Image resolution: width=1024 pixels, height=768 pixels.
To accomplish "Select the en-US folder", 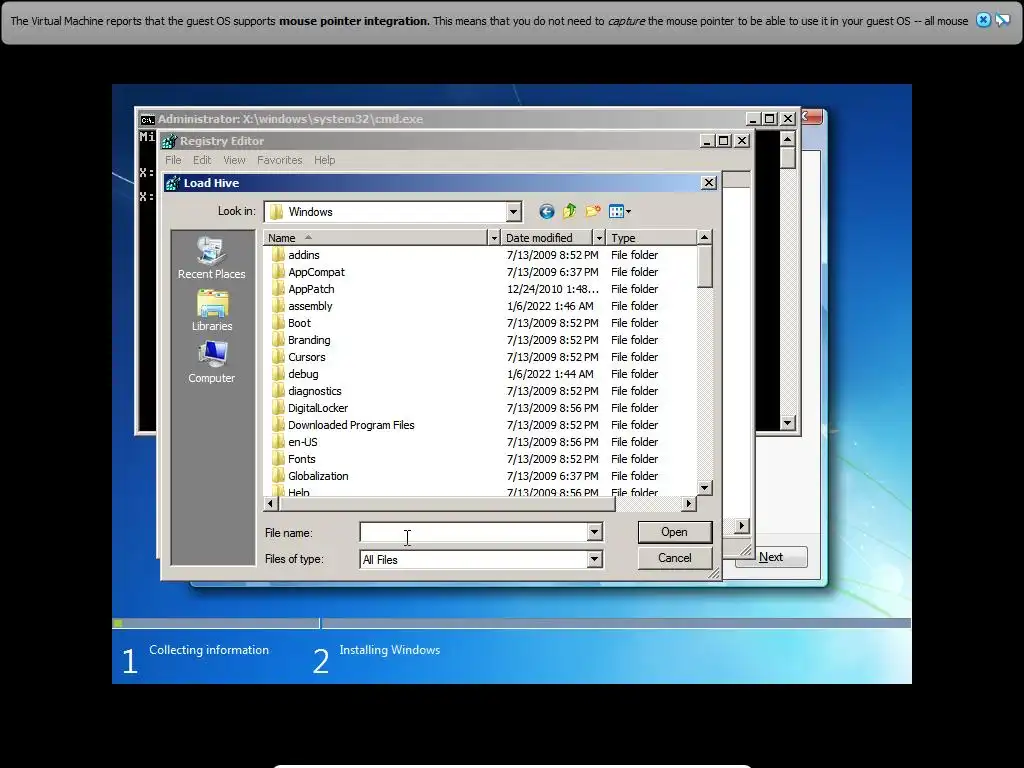I will [302, 441].
